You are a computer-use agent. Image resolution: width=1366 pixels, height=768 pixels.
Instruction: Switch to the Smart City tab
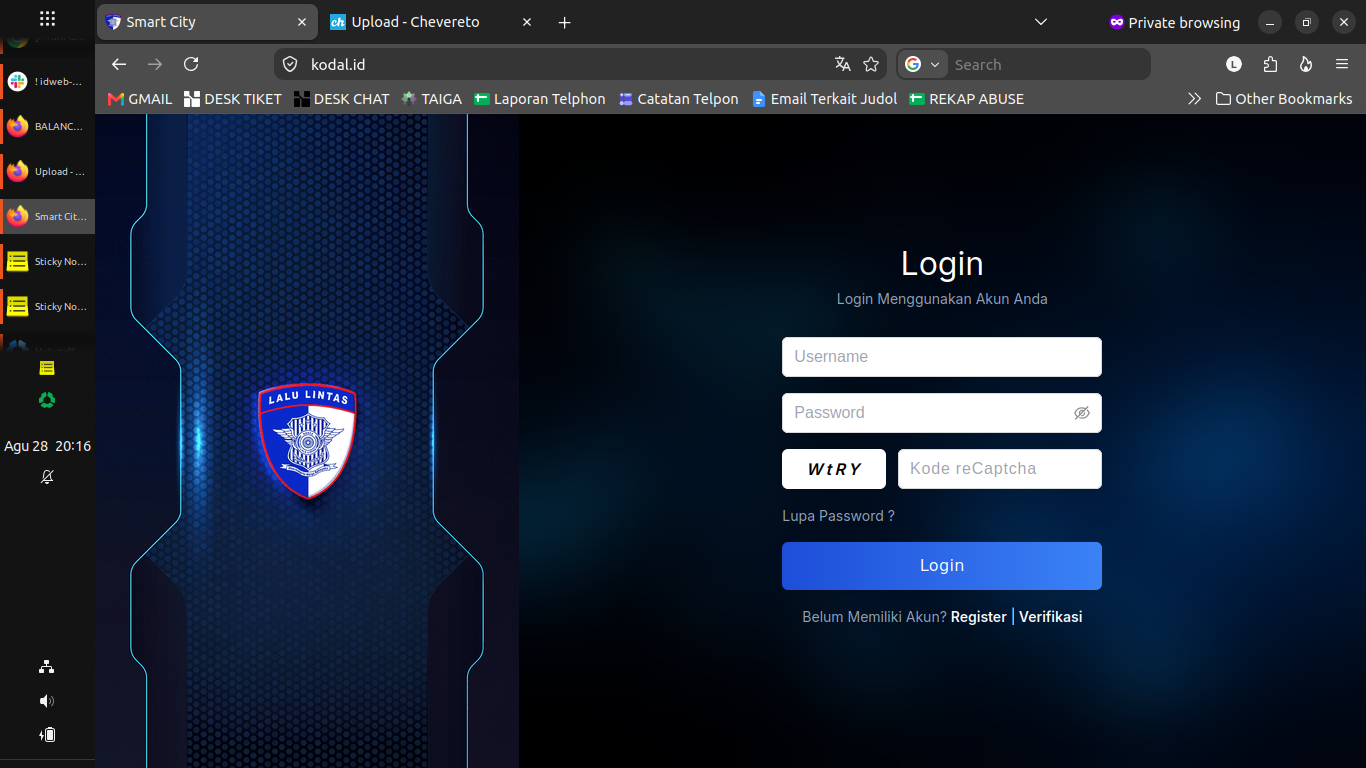point(208,22)
